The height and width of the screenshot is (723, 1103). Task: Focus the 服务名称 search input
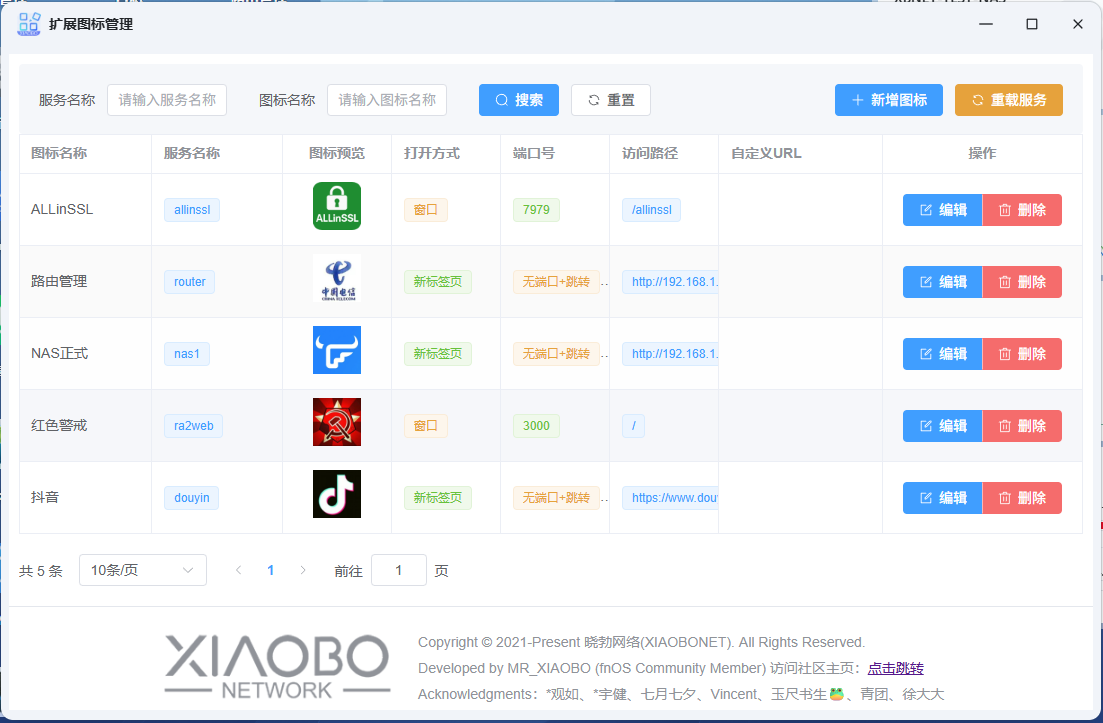[x=167, y=100]
